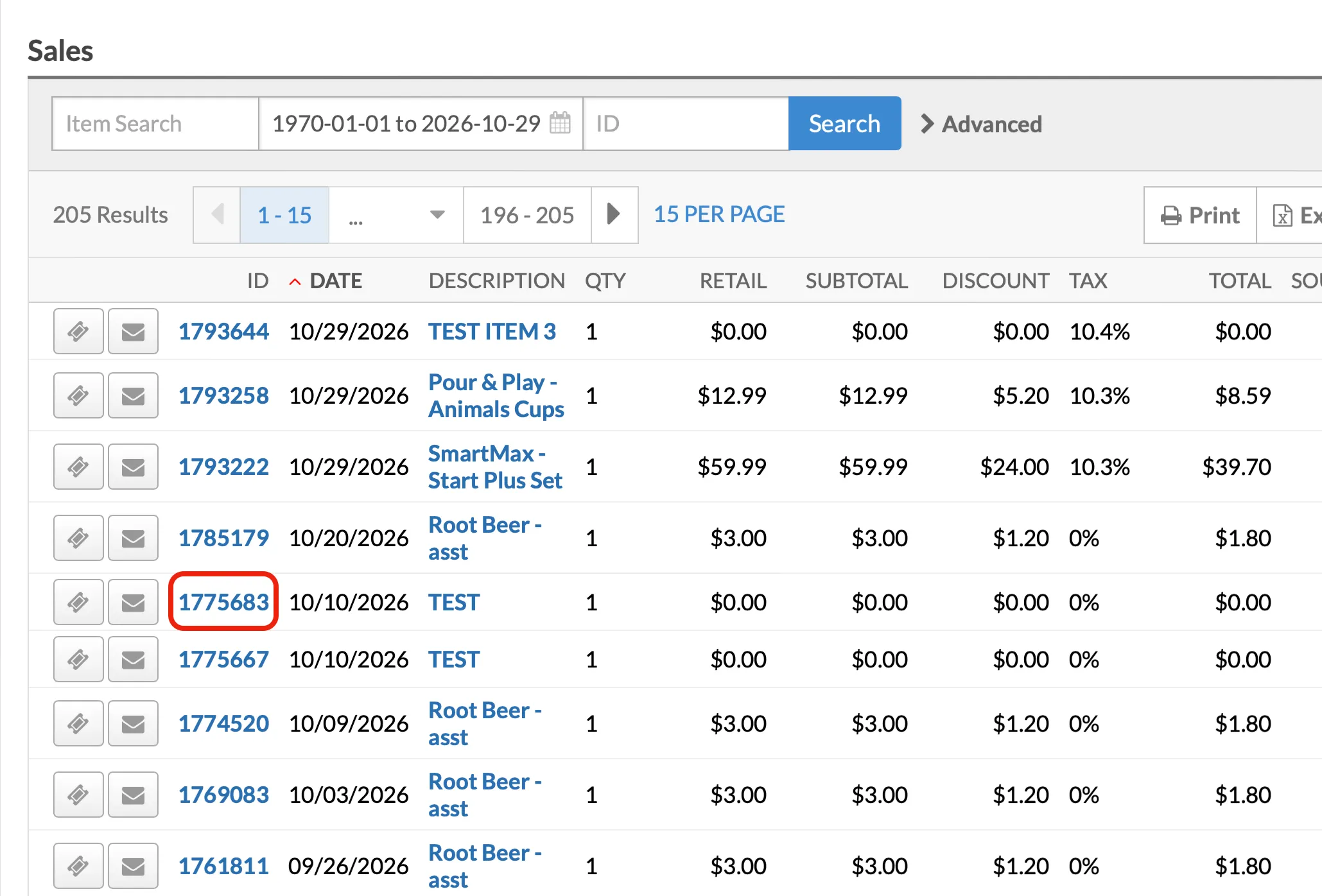Email the receipt for sale 1793258
Image resolution: width=1322 pixels, height=896 pixels.
point(133,395)
